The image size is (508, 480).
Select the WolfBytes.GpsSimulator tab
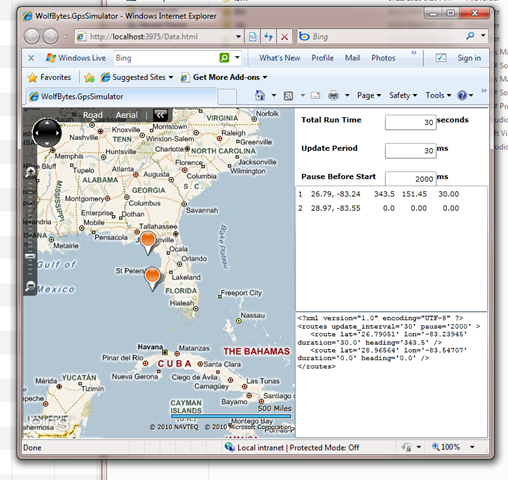click(122, 97)
